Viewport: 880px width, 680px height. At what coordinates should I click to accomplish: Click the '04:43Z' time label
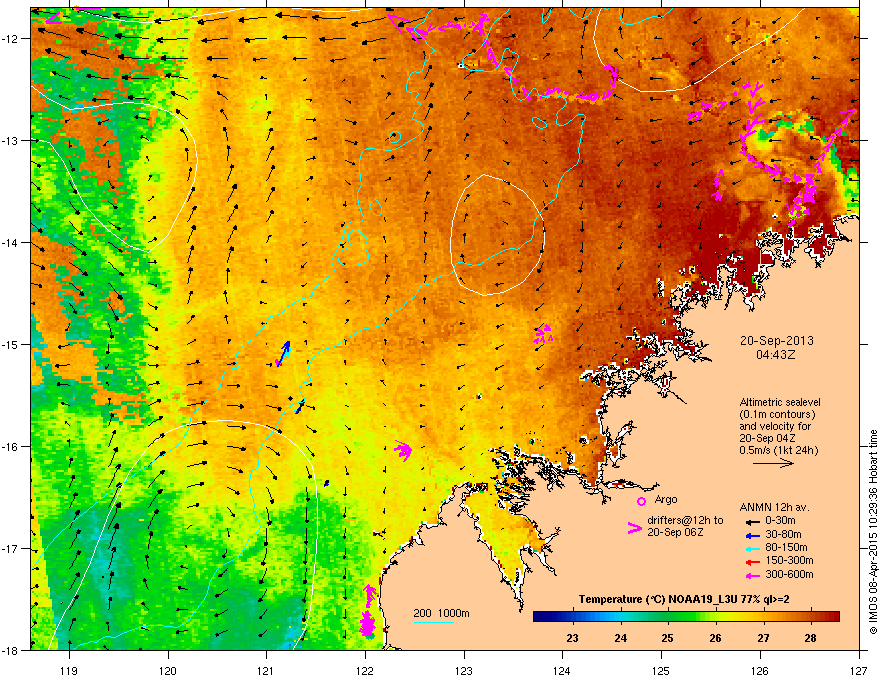[776, 355]
